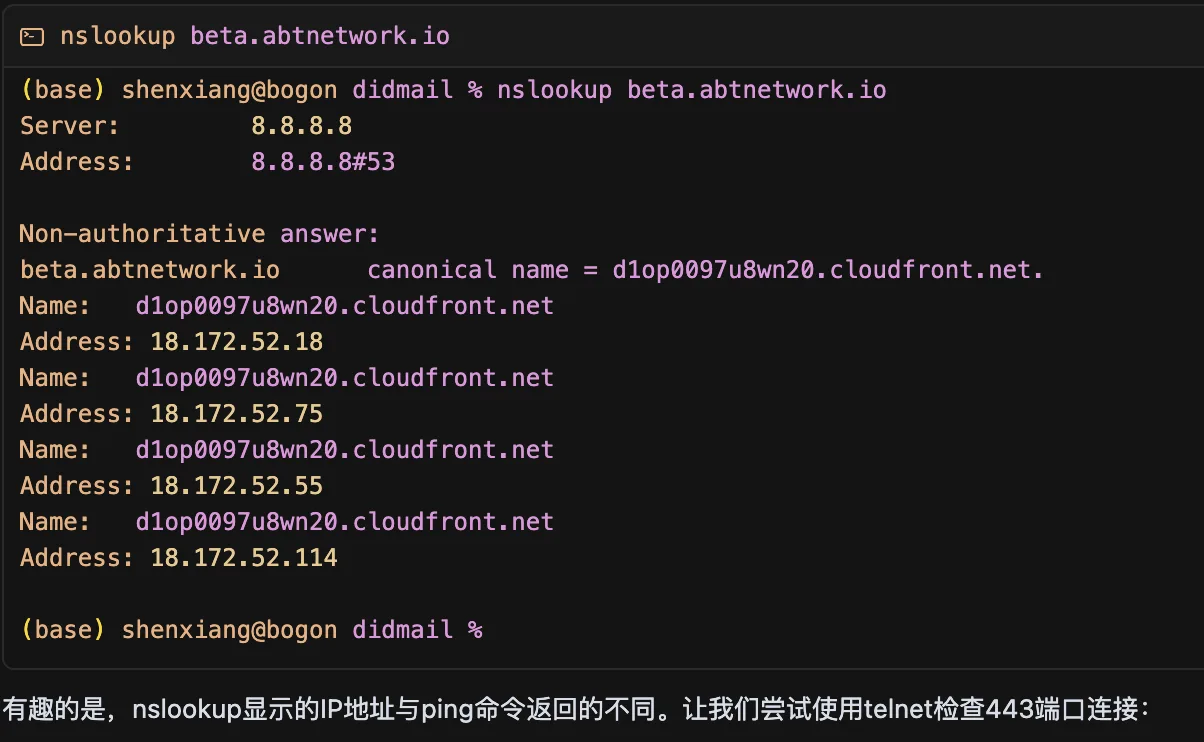Click the IP address 18.172.52.18
The image size is (1204, 742).
(237, 342)
